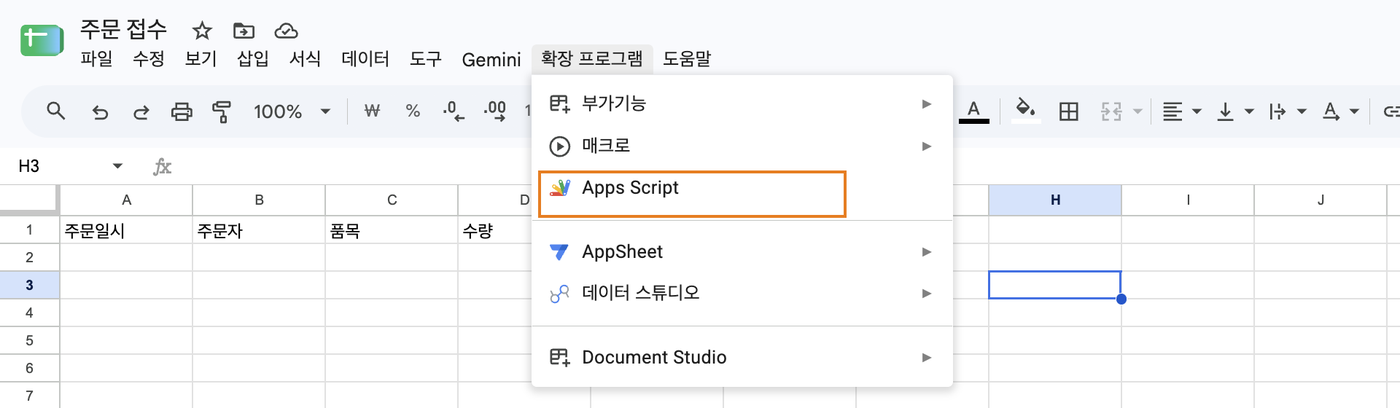Star the 주문 접수 document
The image size is (1400, 408).
click(202, 30)
